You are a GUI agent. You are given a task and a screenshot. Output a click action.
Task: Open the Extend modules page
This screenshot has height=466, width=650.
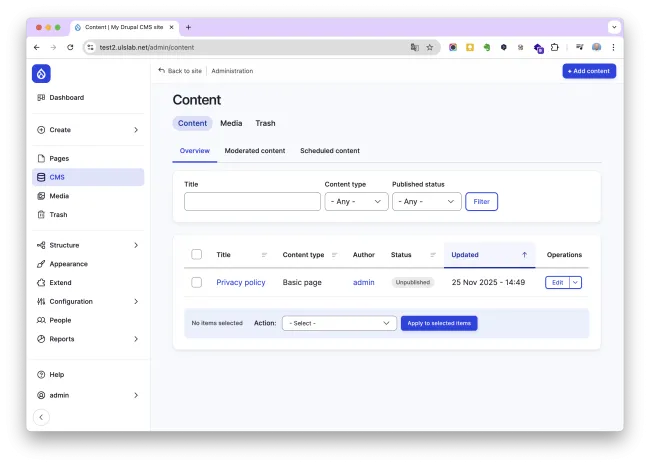point(60,283)
